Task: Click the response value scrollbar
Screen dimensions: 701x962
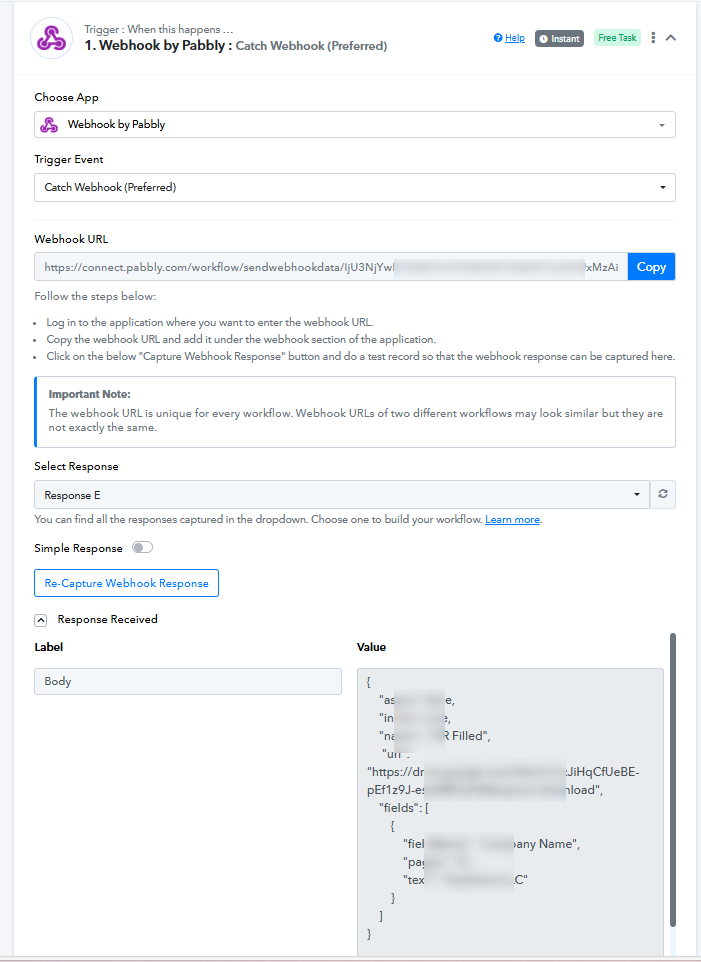Action: (x=673, y=779)
